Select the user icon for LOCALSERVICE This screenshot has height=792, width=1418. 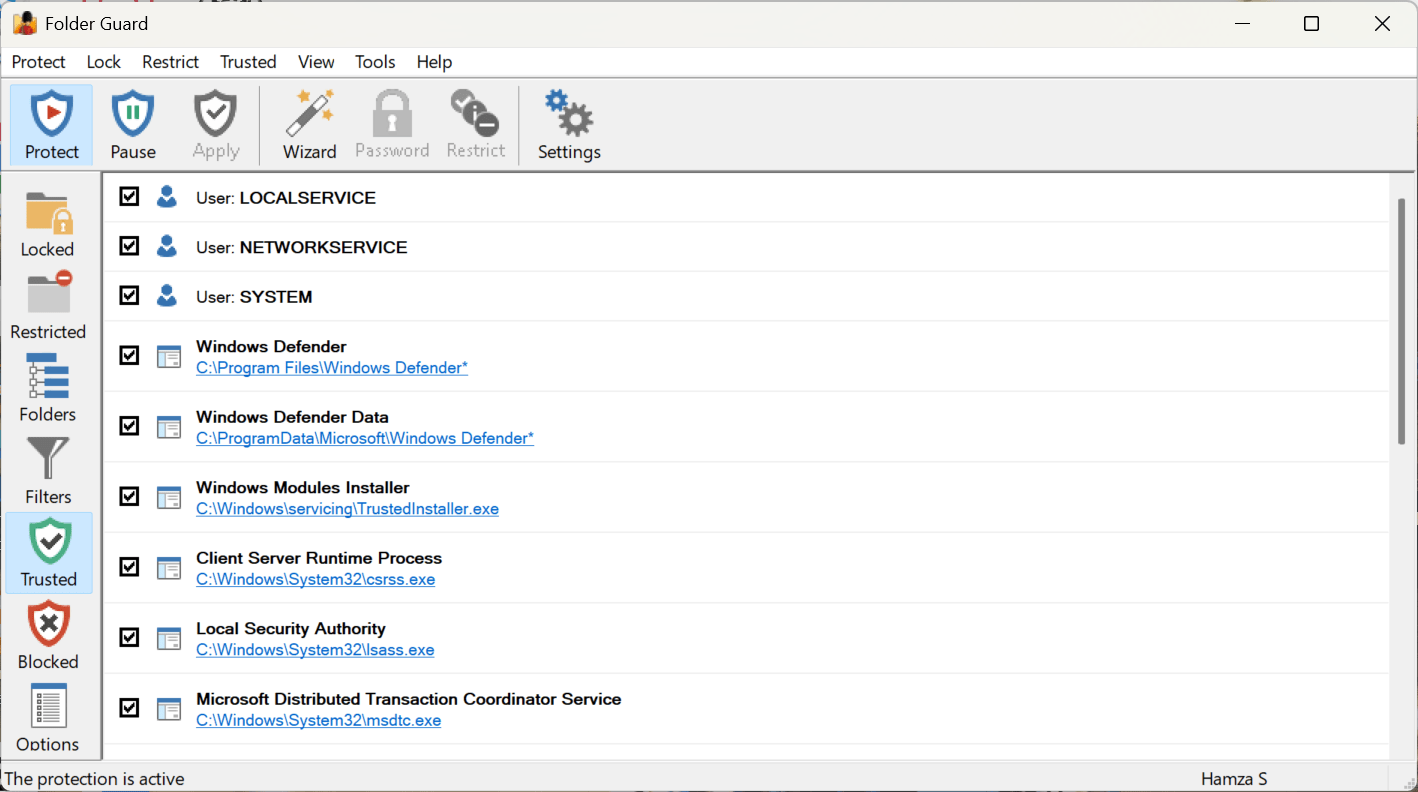tap(167, 197)
